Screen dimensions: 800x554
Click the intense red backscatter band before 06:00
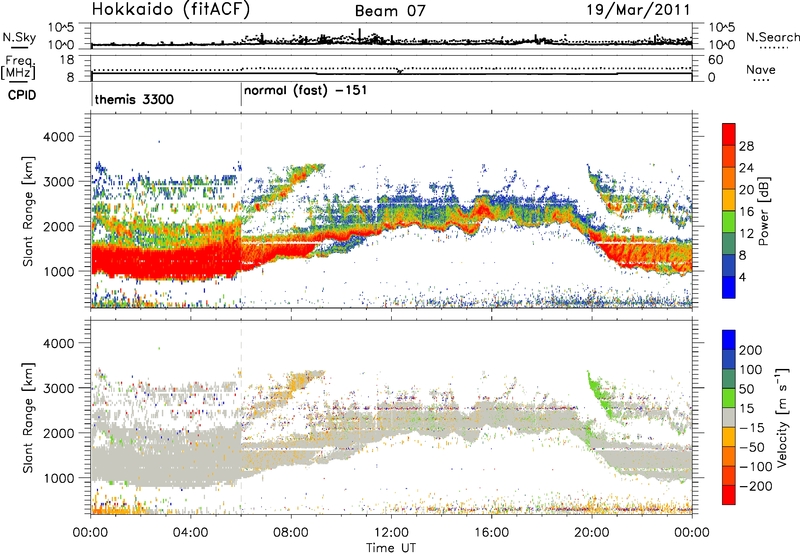166,261
